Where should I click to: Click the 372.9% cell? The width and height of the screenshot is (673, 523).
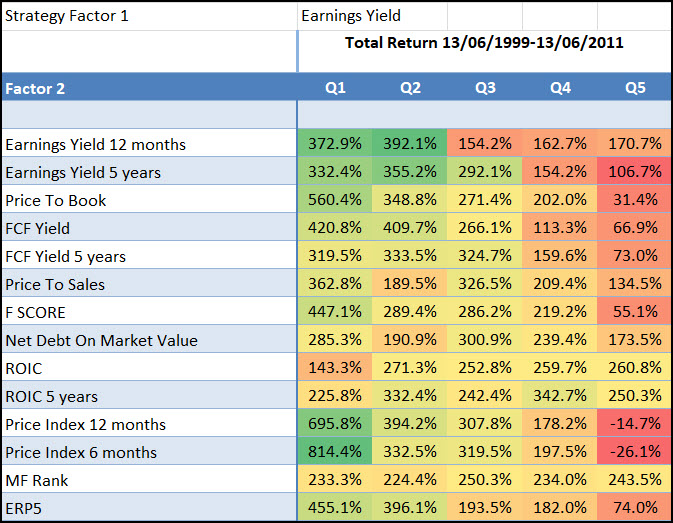tap(335, 143)
